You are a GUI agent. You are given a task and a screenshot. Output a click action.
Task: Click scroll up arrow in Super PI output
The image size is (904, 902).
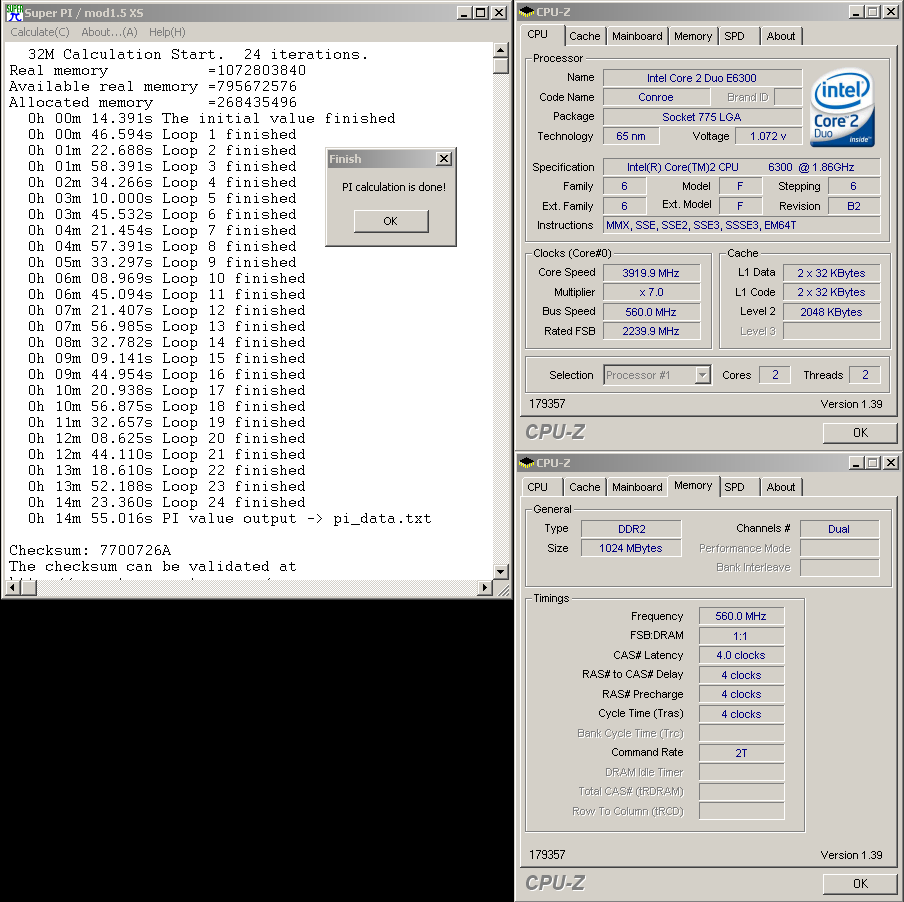point(500,50)
